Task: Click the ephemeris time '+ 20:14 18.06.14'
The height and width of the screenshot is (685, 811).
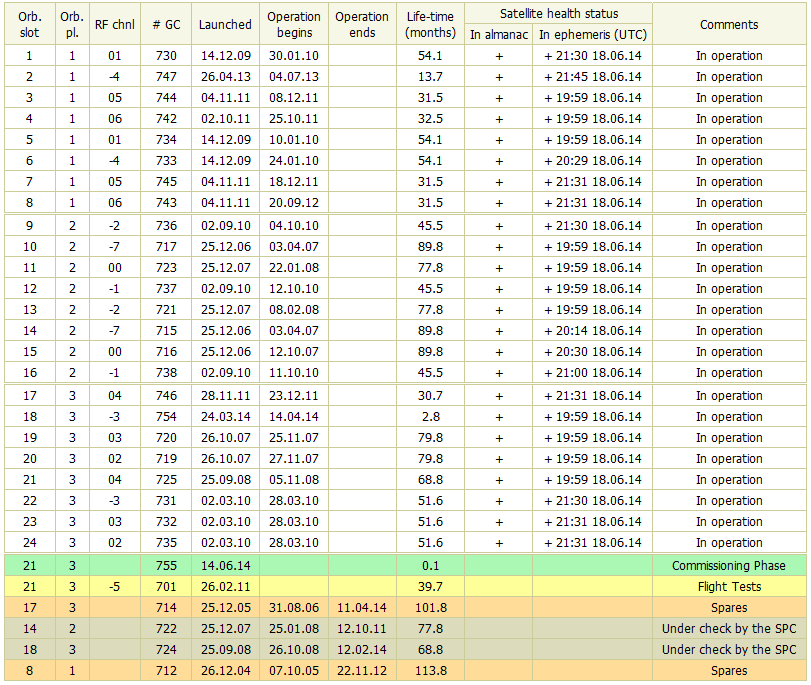Action: [592, 331]
